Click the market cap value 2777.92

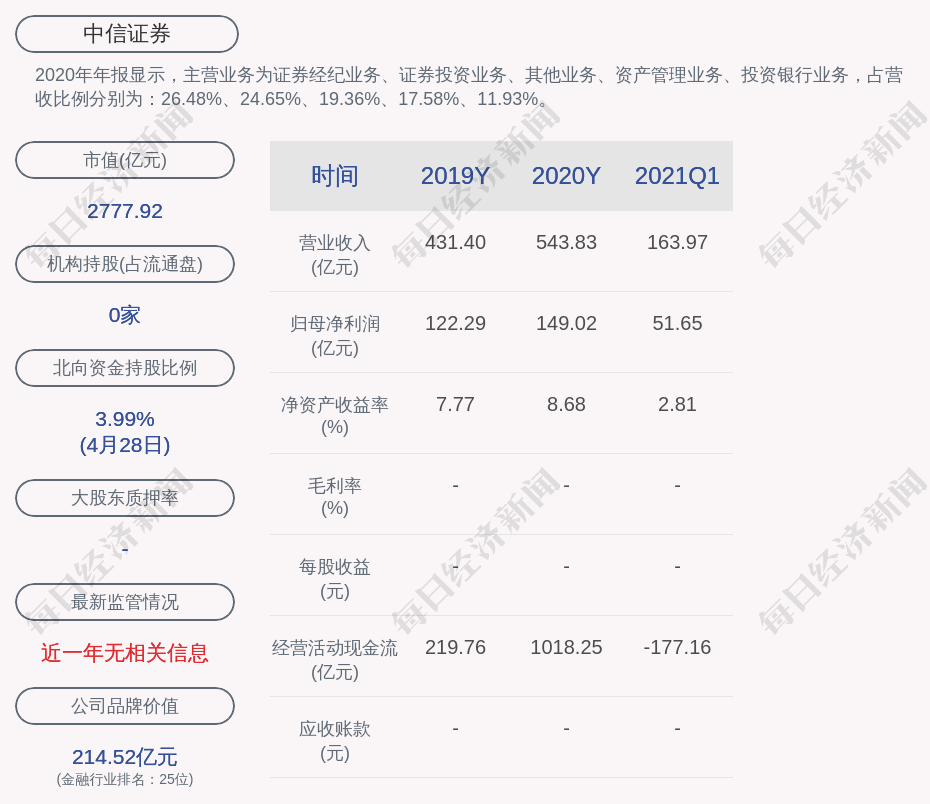coord(125,211)
